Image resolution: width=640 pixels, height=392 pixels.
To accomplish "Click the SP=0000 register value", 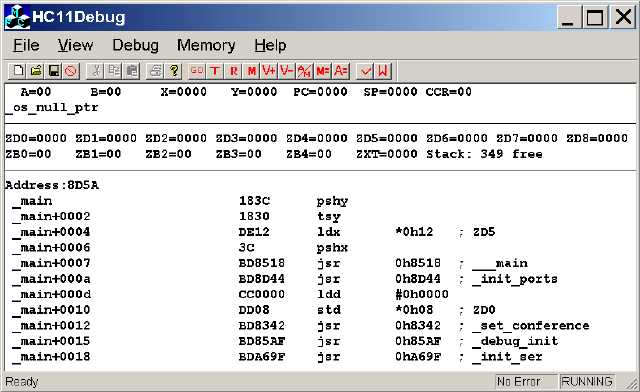I will tap(391, 91).
